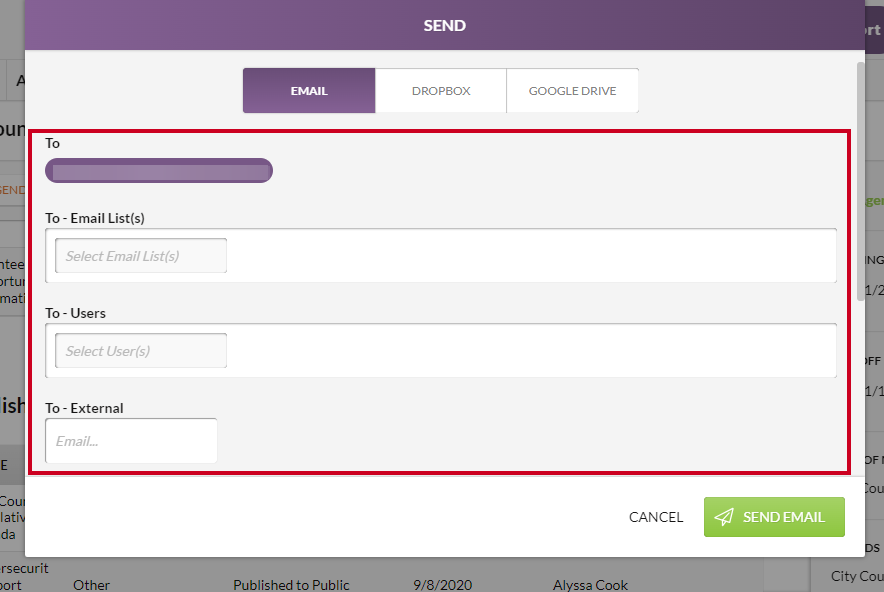Click the 'To - Email List(s)' label

(95, 218)
